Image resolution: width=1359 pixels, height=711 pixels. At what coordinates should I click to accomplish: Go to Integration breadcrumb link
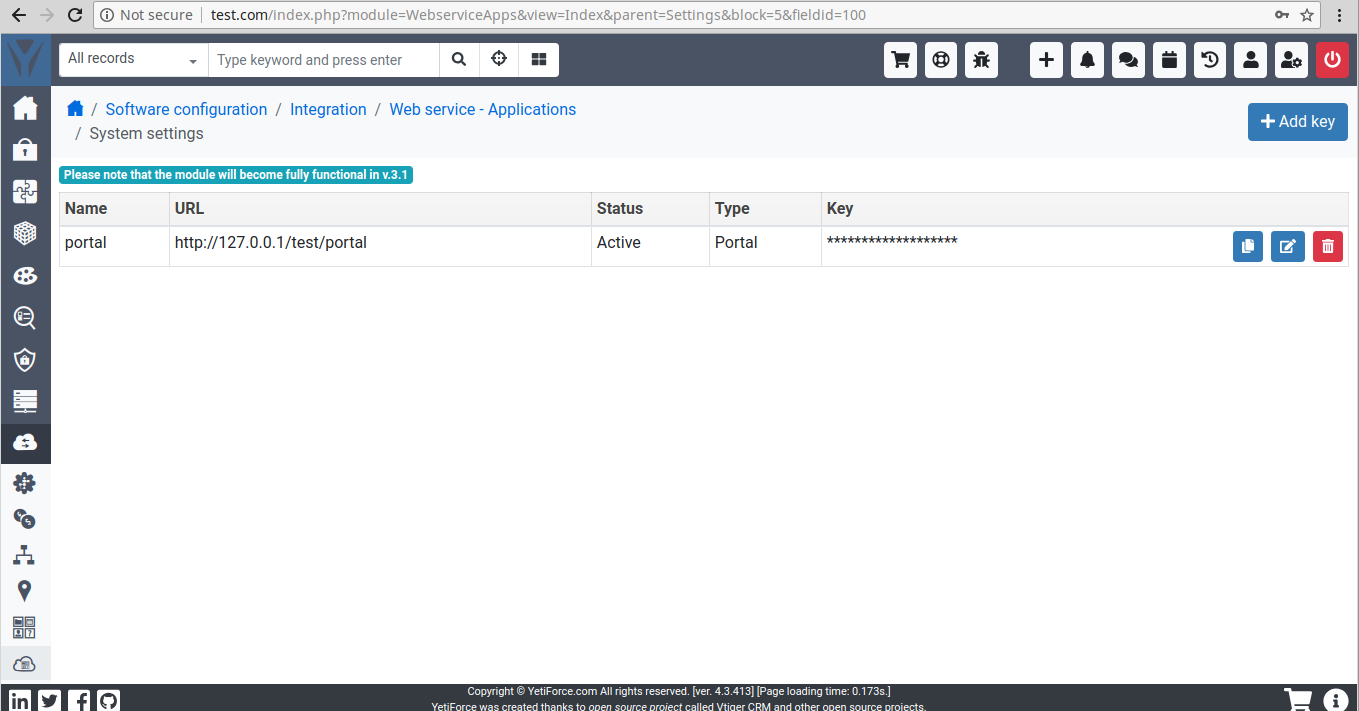(328, 109)
